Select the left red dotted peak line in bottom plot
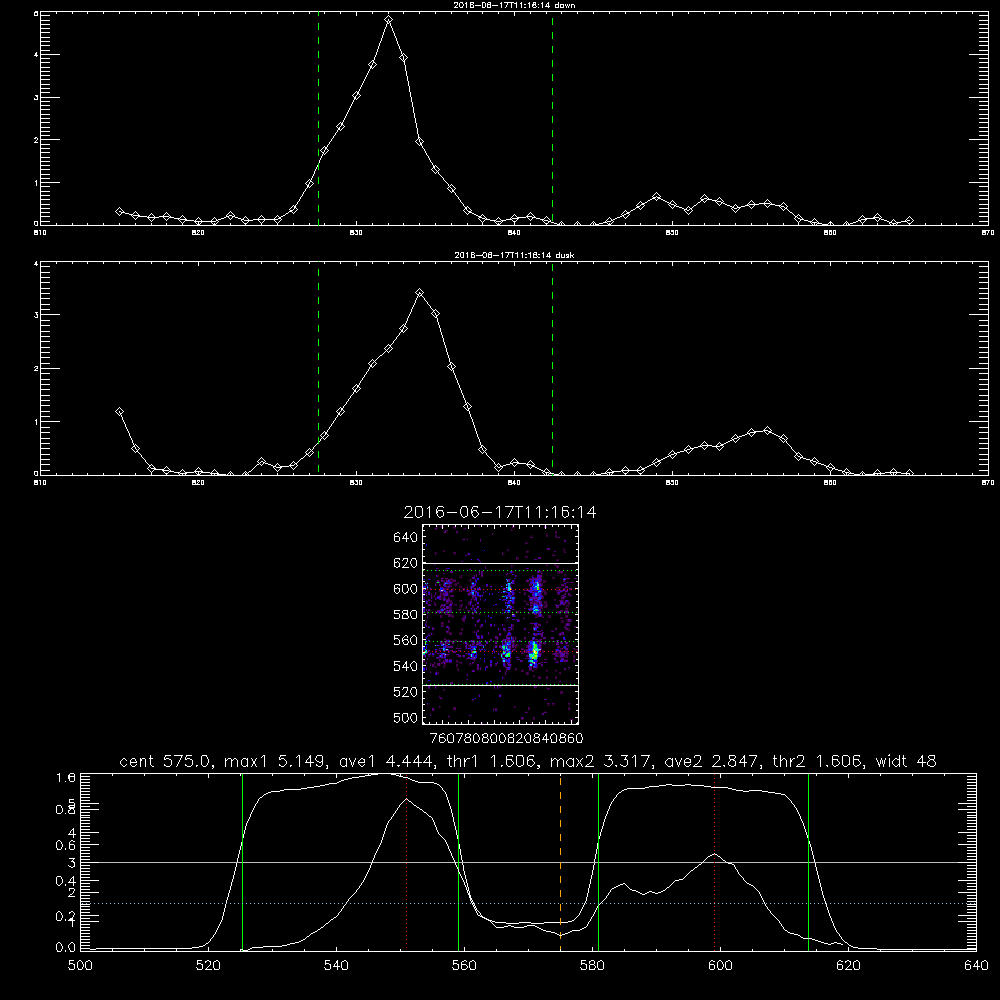This screenshot has width=1000, height=1000. (x=406, y=862)
